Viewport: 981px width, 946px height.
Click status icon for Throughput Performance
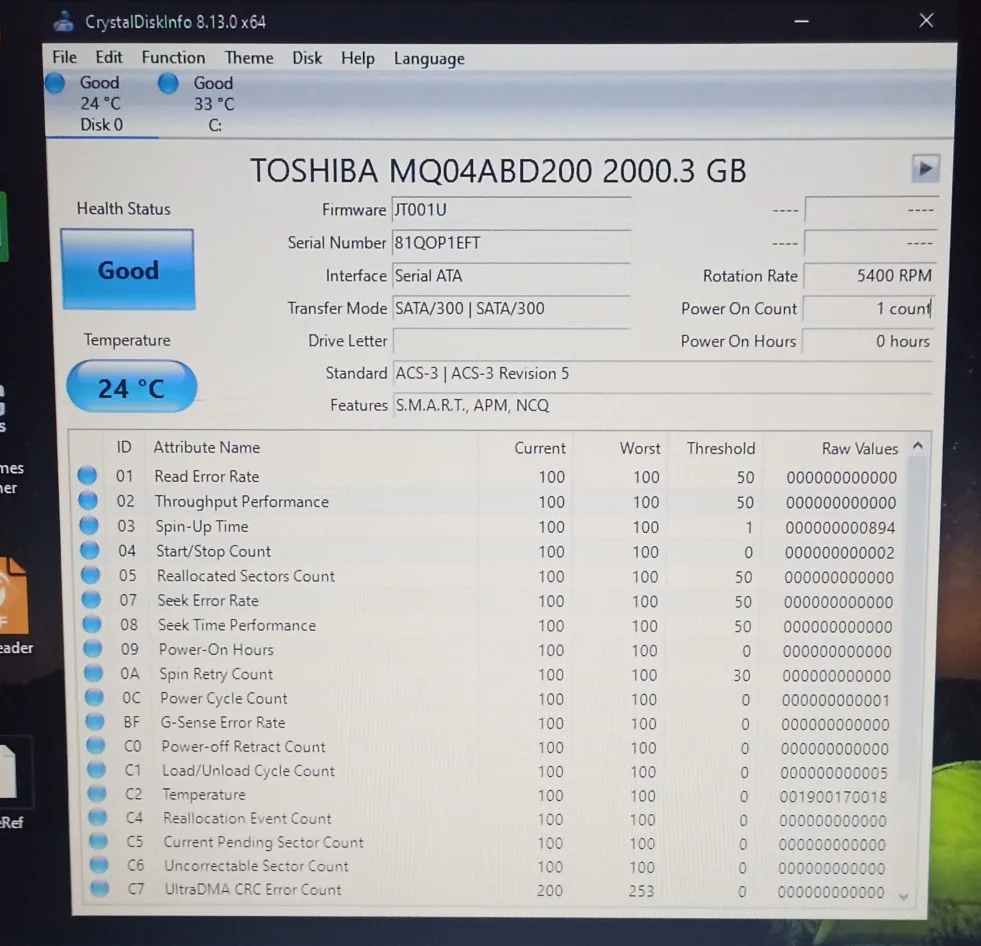88,501
